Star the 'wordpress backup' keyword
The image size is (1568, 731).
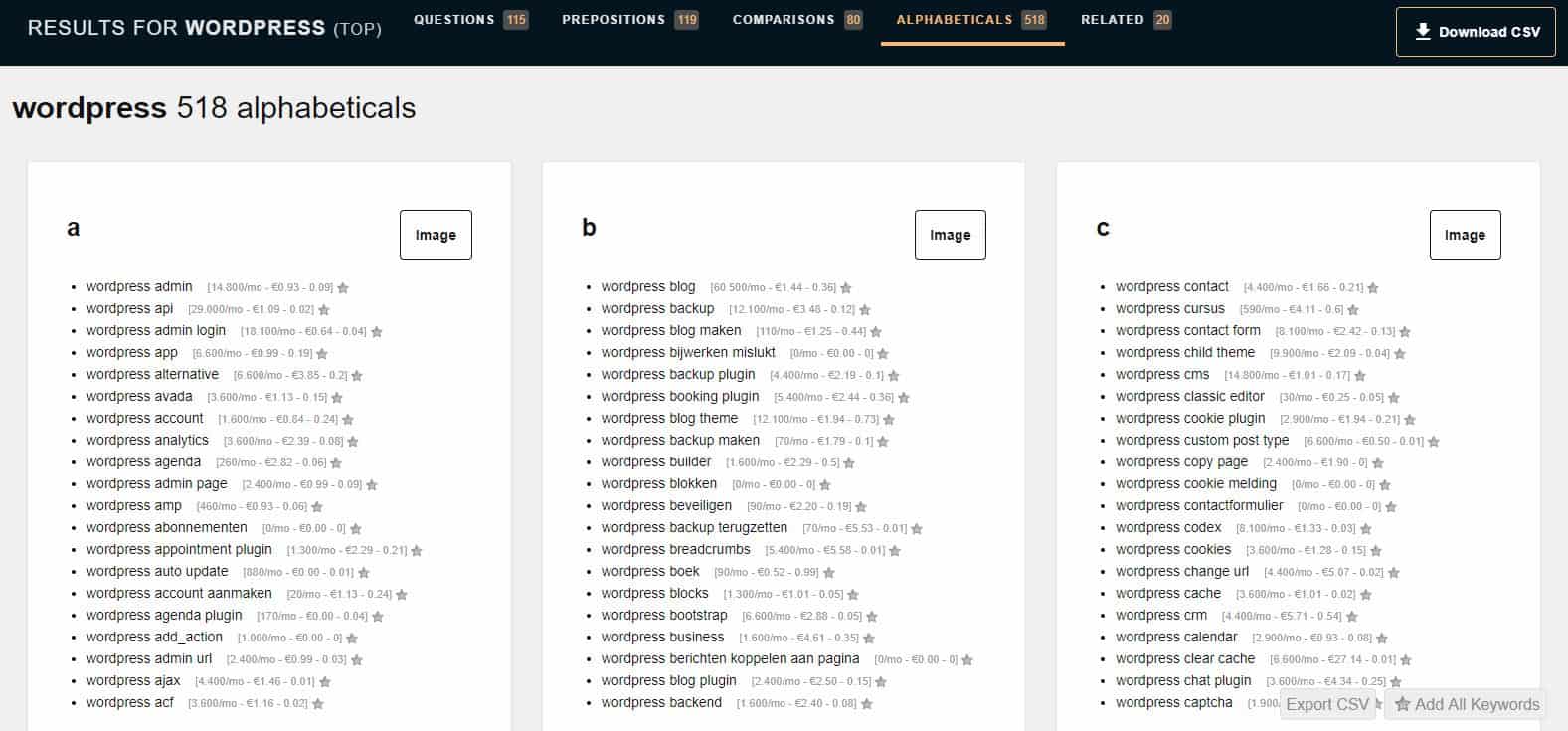point(865,310)
